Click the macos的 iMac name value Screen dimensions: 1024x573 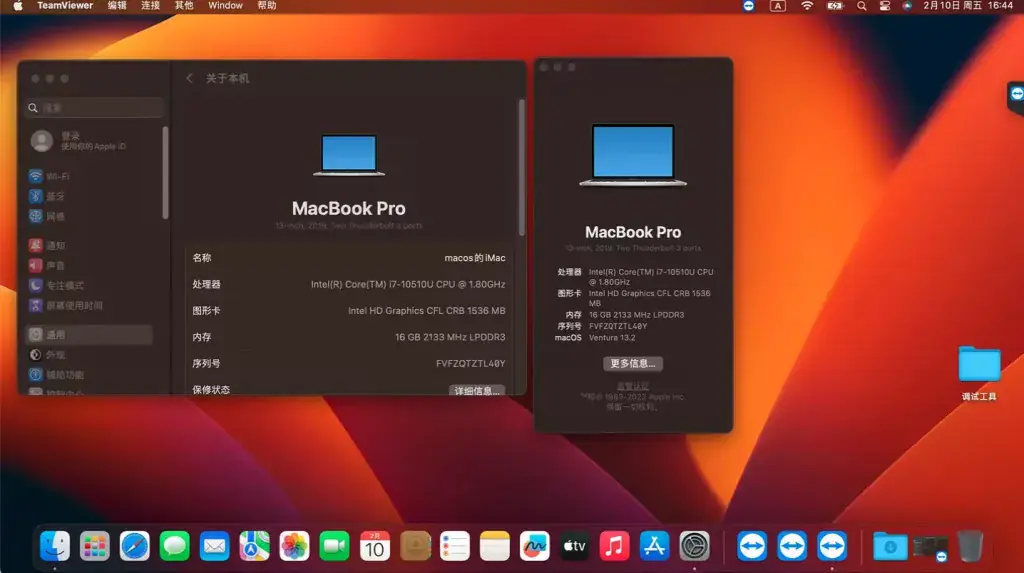tap(475, 258)
